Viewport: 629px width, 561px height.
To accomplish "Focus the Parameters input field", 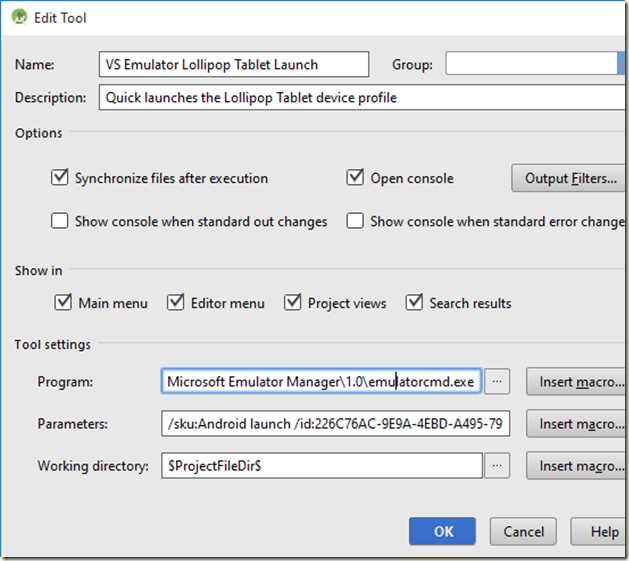I will [335, 424].
